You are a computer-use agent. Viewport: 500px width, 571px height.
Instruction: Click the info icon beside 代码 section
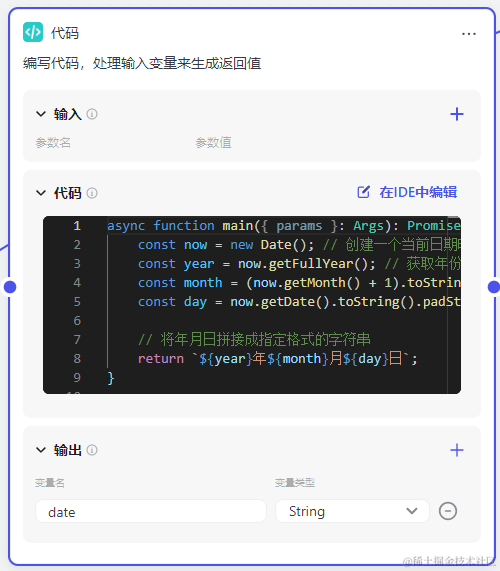(x=92, y=193)
